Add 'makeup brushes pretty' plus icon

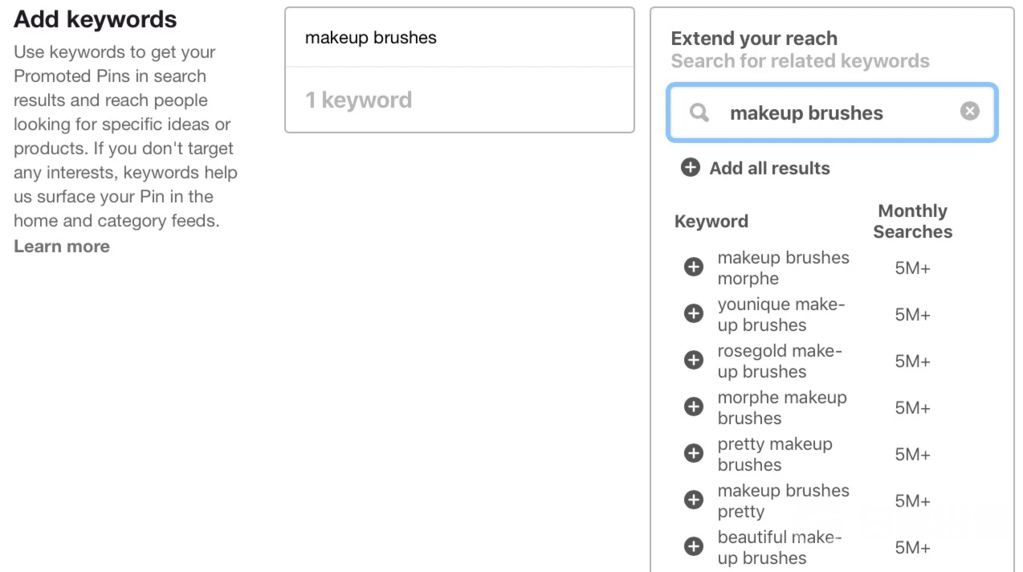coord(693,500)
